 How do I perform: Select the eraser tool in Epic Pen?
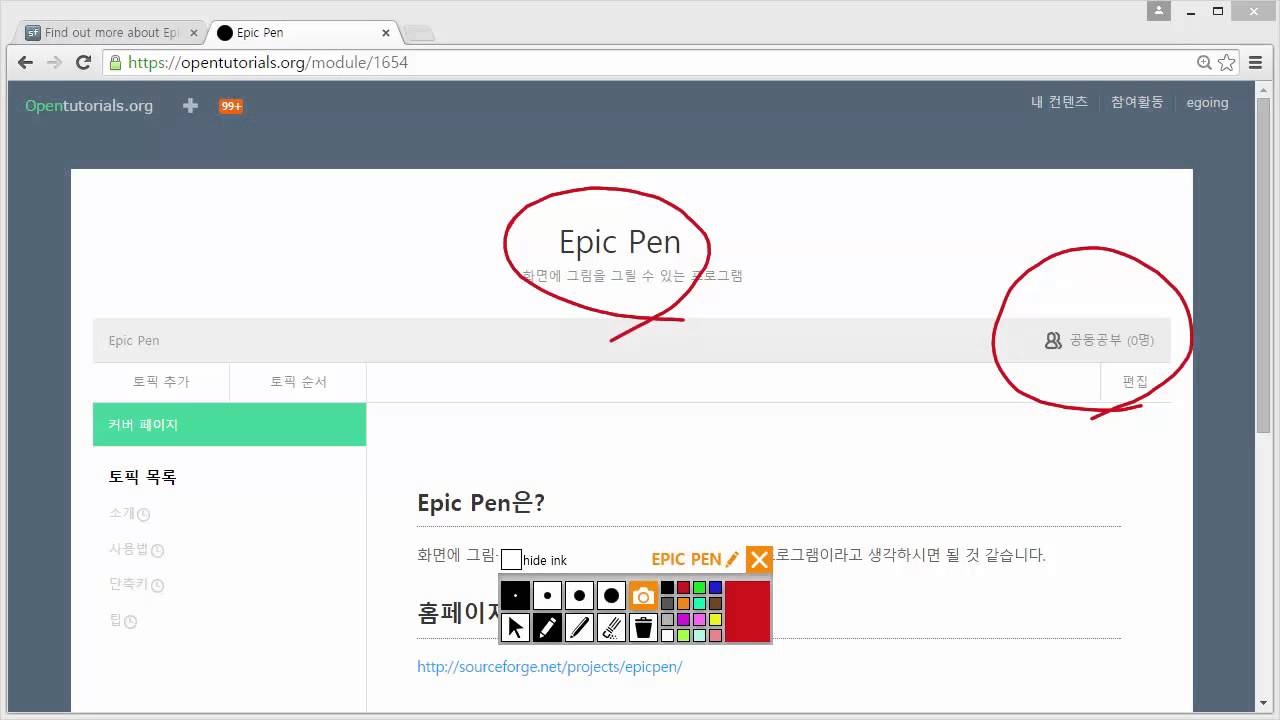point(611,627)
